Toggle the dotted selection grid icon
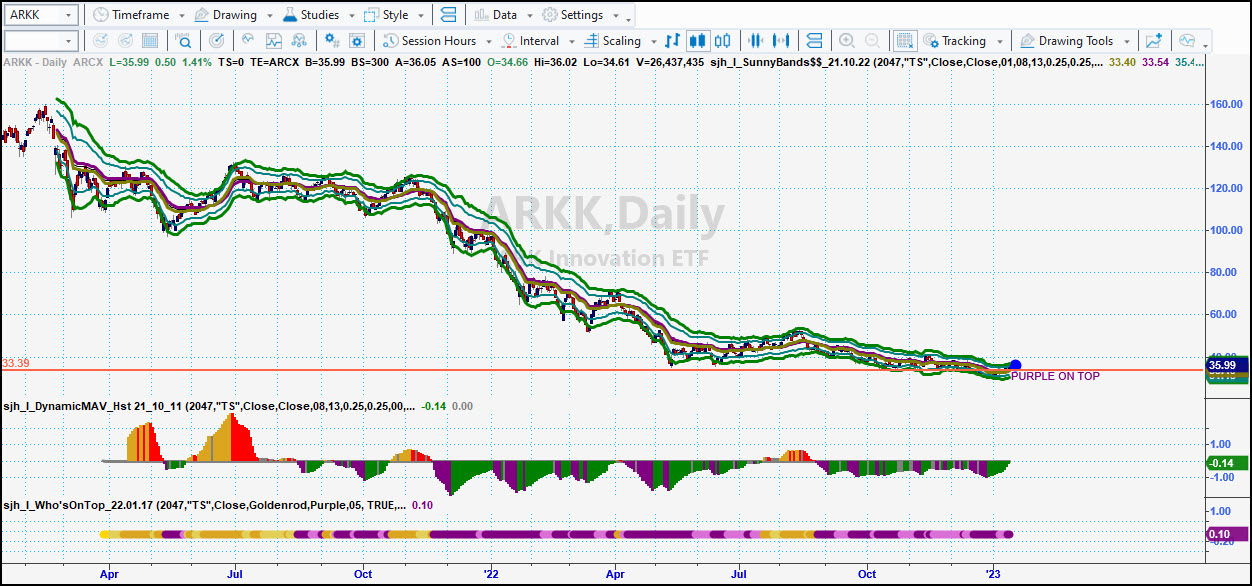The width and height of the screenshot is (1252, 586). pyautogui.click(x=905, y=41)
